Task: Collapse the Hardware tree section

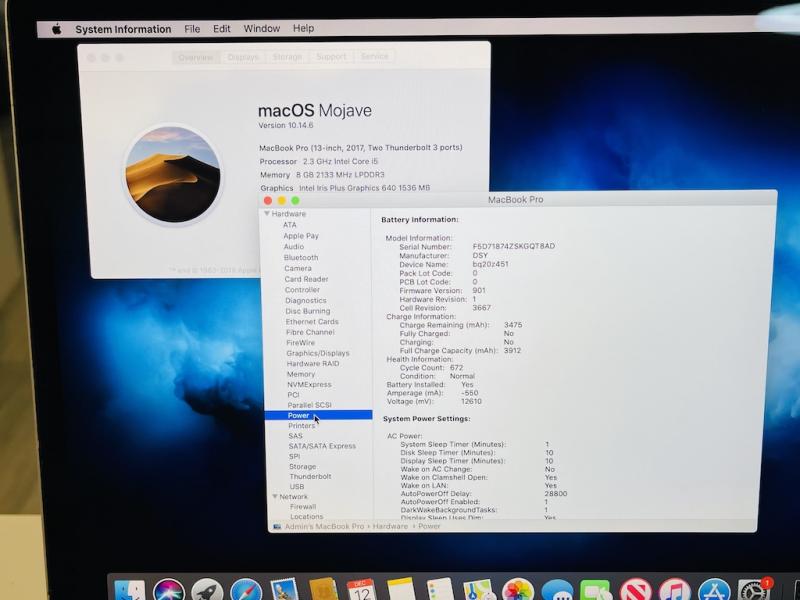Action: click(267, 214)
